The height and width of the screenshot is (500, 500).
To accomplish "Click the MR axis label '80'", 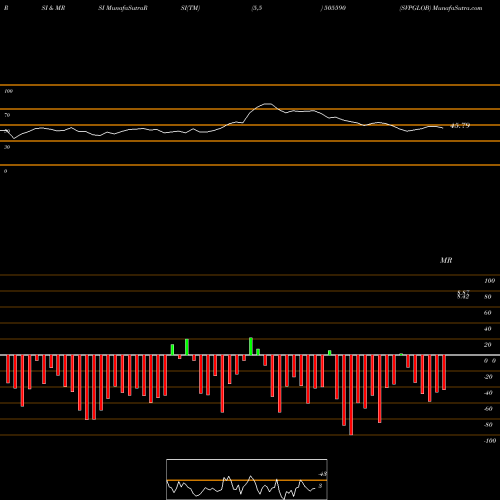I will (488, 297).
